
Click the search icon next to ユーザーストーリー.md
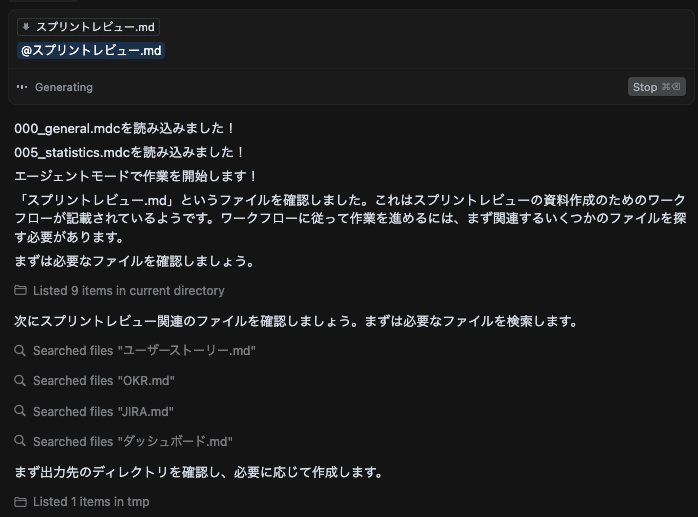click(x=20, y=351)
